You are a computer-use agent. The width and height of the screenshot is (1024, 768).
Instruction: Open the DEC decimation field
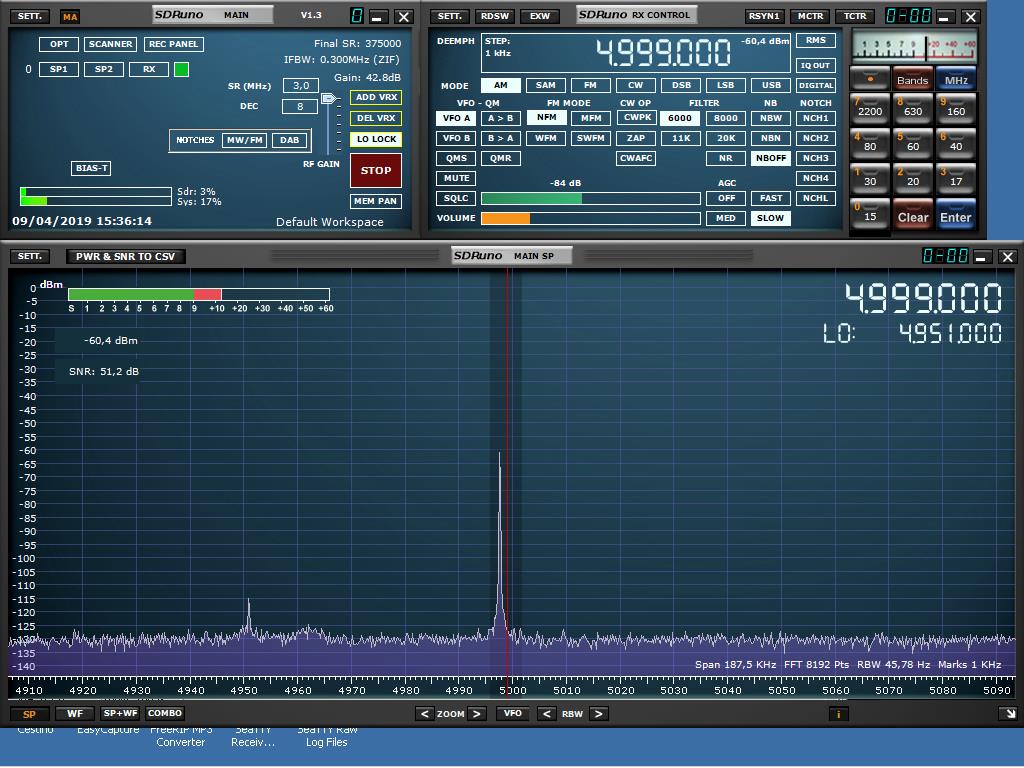coord(300,106)
